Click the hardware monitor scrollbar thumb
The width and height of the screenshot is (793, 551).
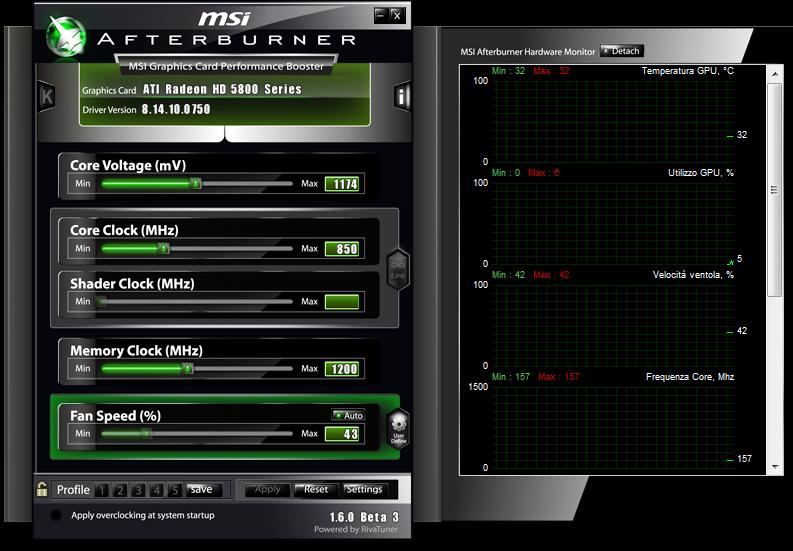775,190
